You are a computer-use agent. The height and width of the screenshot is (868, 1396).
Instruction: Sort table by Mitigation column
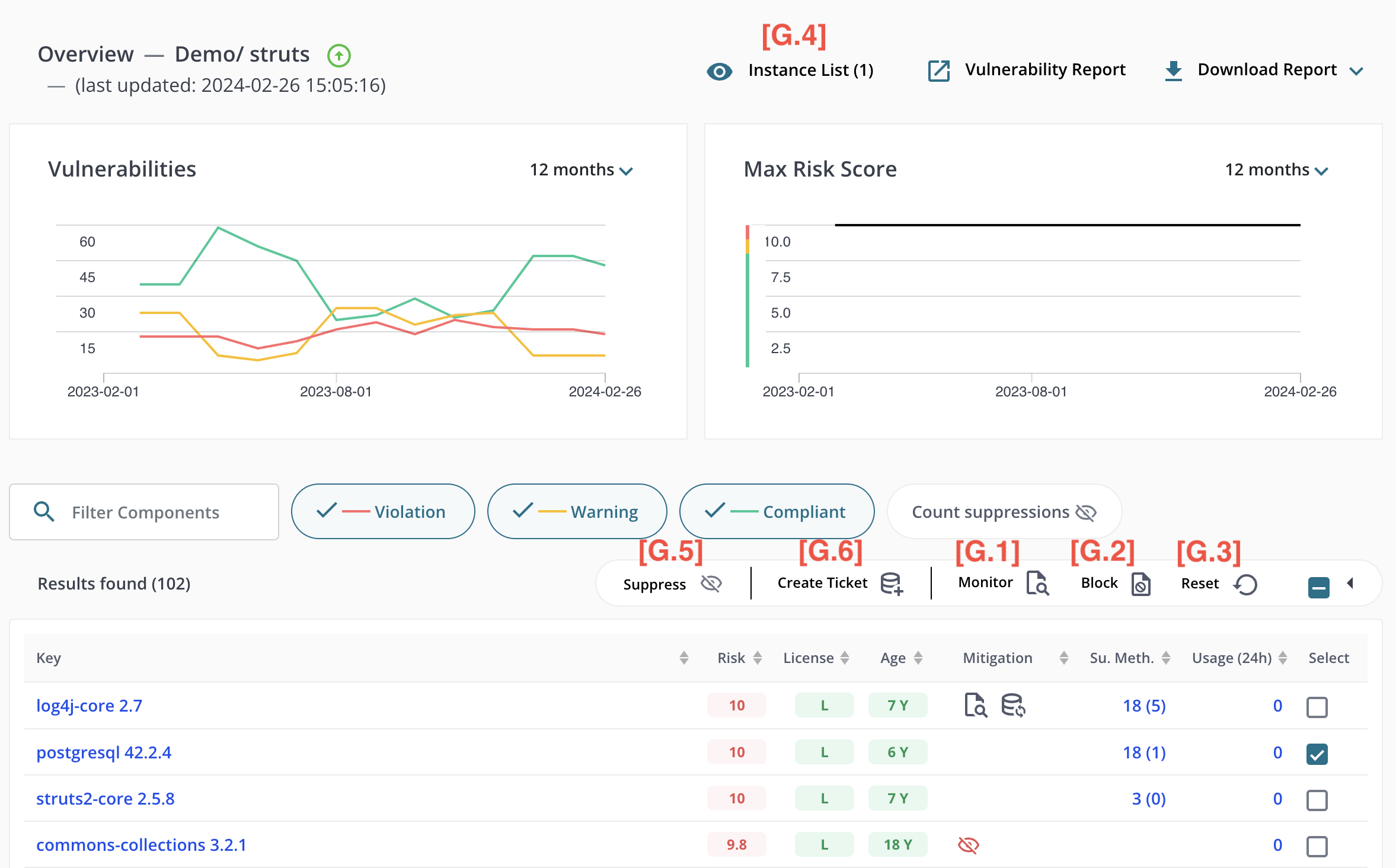click(x=1064, y=658)
